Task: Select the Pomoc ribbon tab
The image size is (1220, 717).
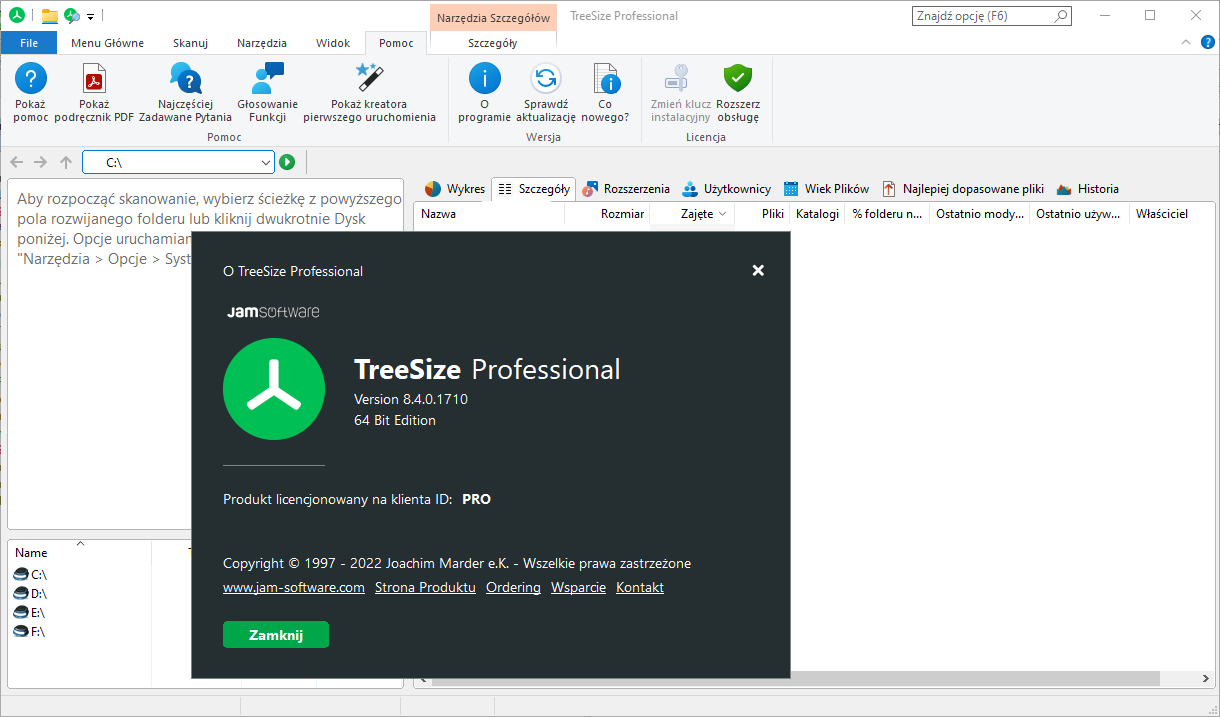Action: point(396,43)
